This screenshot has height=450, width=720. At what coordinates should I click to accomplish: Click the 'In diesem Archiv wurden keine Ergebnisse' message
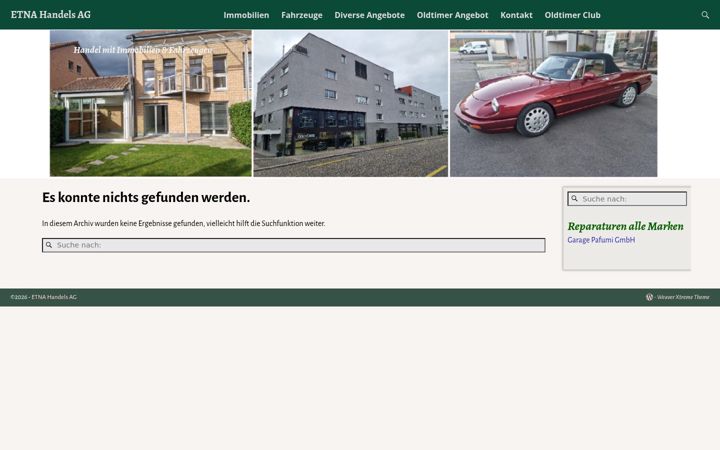(x=184, y=224)
